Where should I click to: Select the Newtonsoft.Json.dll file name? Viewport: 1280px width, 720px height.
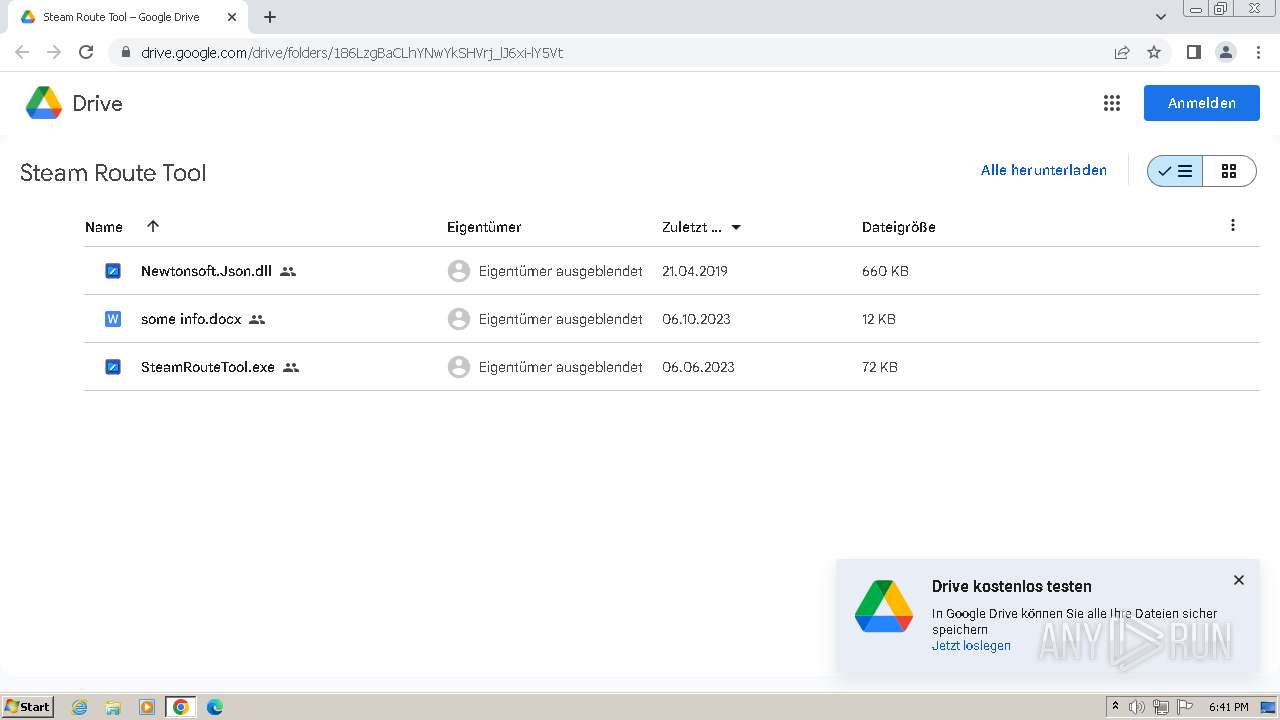point(206,271)
